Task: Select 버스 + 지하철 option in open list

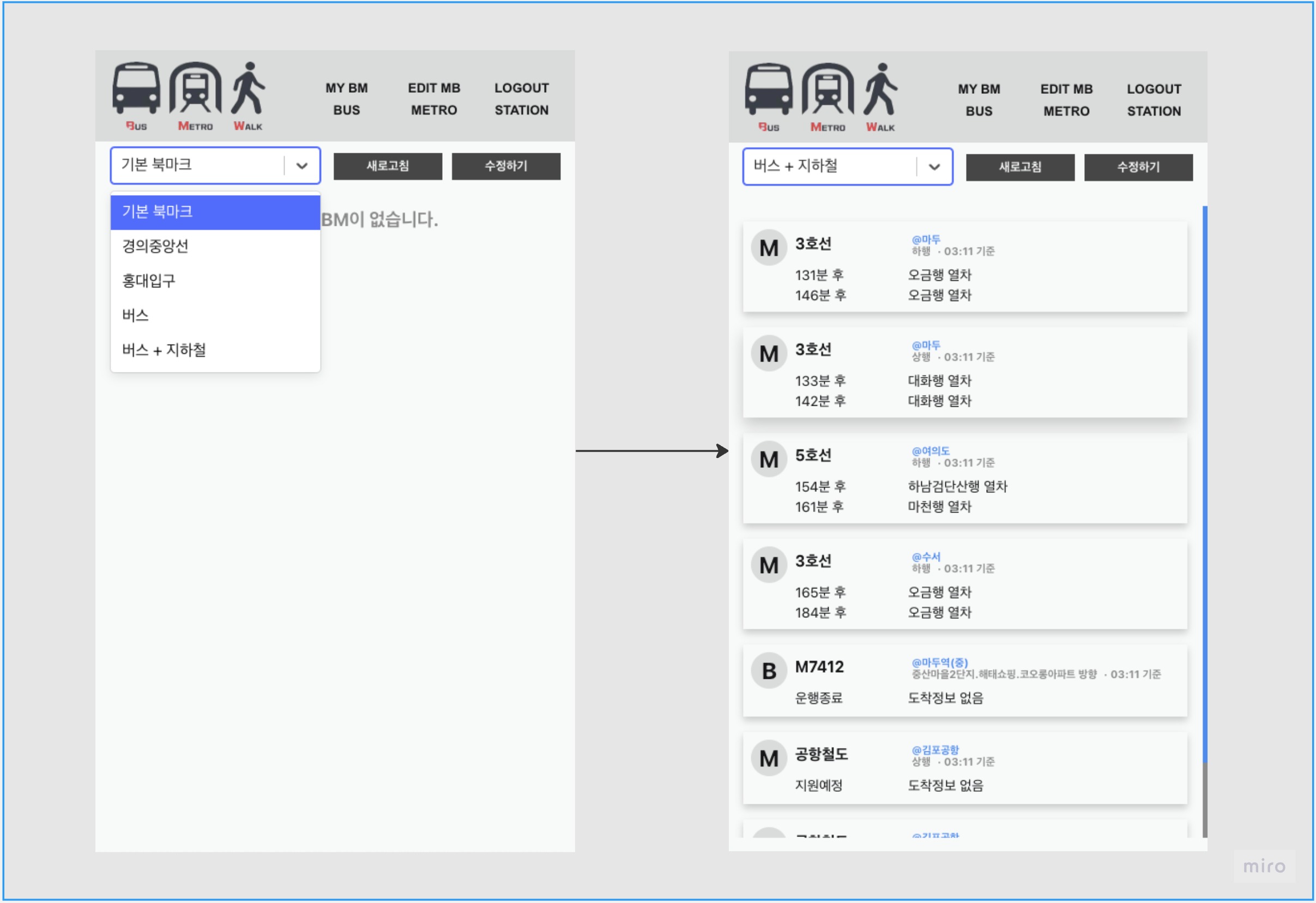Action: pyautogui.click(x=164, y=350)
